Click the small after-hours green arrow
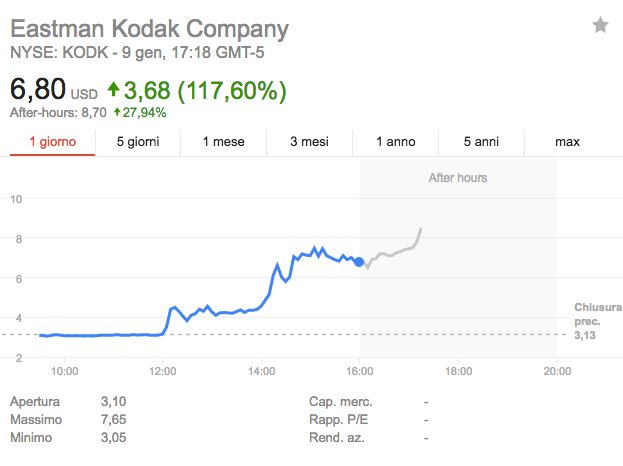This screenshot has width=623, height=466. click(118, 112)
